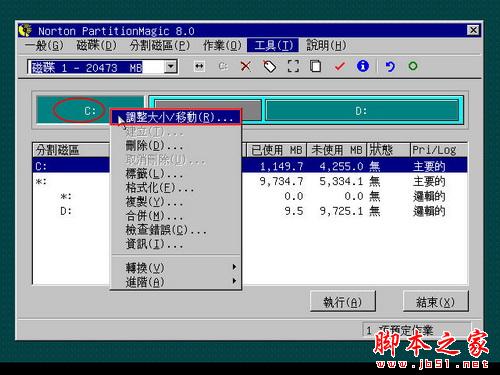Choose 複製(Y)... from context menu
Screen dimensions: 500x375
pyautogui.click(x=175, y=202)
